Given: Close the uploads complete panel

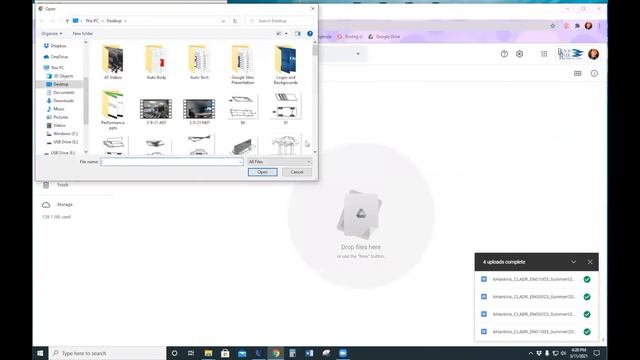Looking at the screenshot, I should [x=590, y=262].
